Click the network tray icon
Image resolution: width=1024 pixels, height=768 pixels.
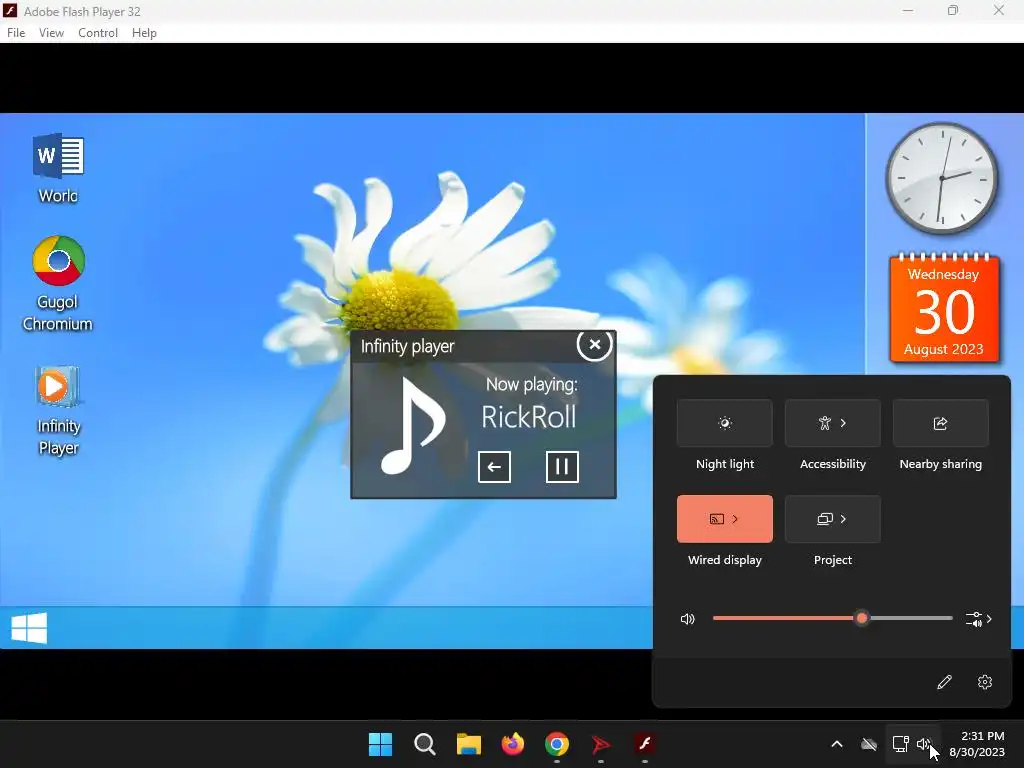[x=901, y=744]
